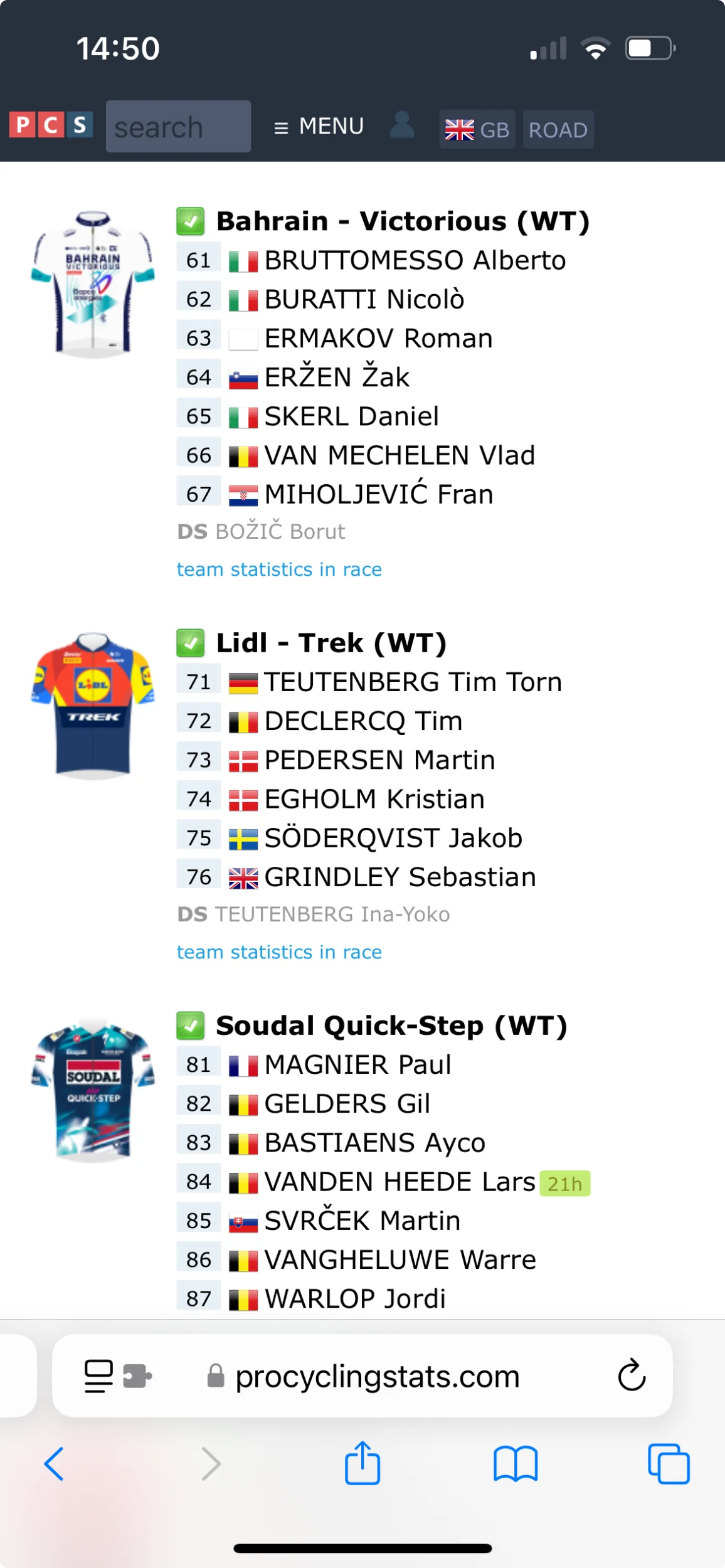Go back with the Safari back arrow
Viewport: 725px width, 1568px height.
[x=54, y=1464]
